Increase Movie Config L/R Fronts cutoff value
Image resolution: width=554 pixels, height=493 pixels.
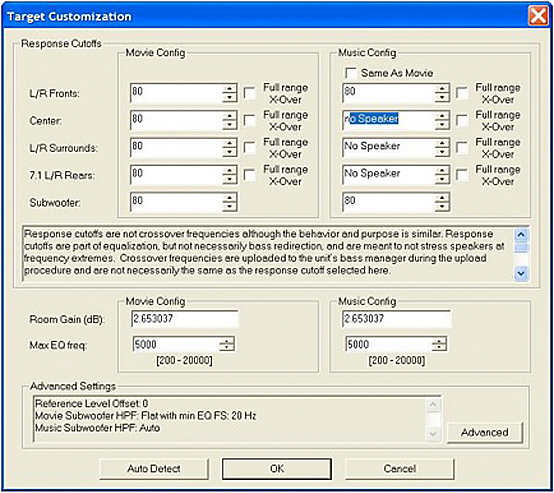(x=230, y=88)
